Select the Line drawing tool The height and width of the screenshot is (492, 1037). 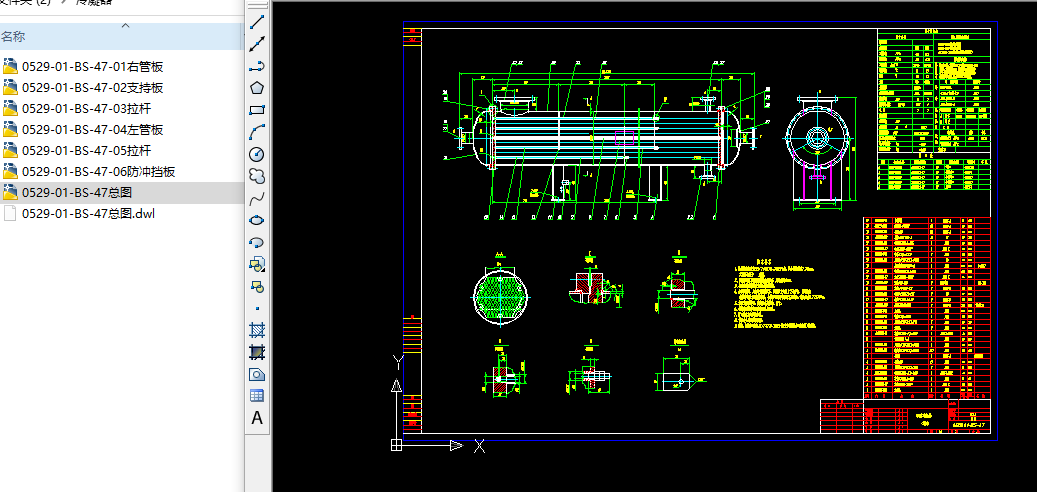pyautogui.click(x=257, y=22)
